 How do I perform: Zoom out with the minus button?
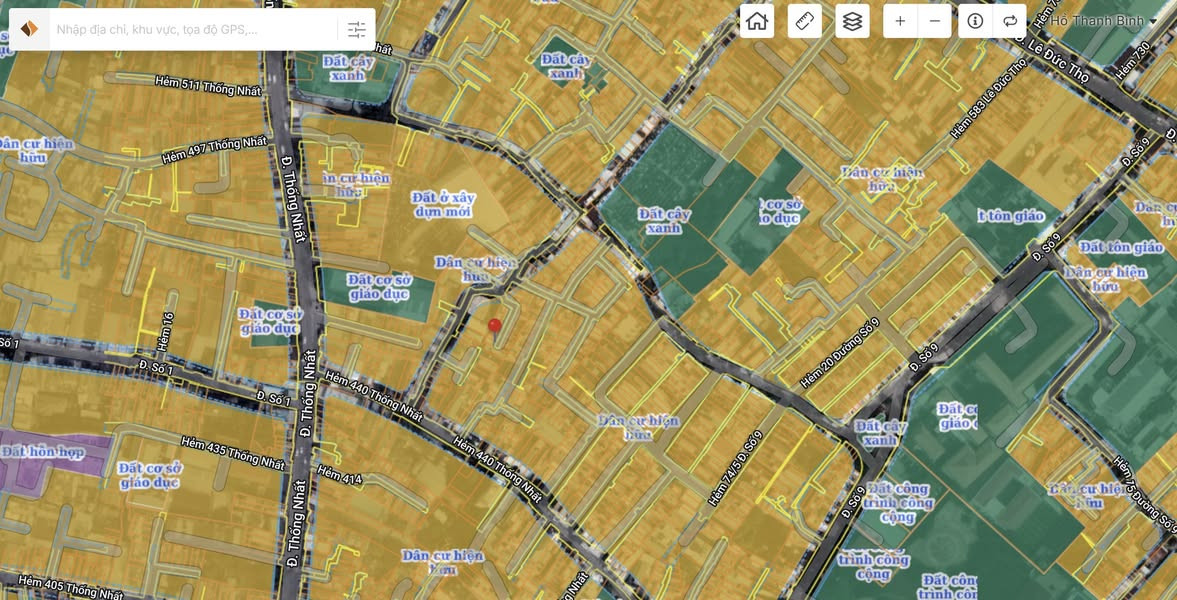pos(934,21)
